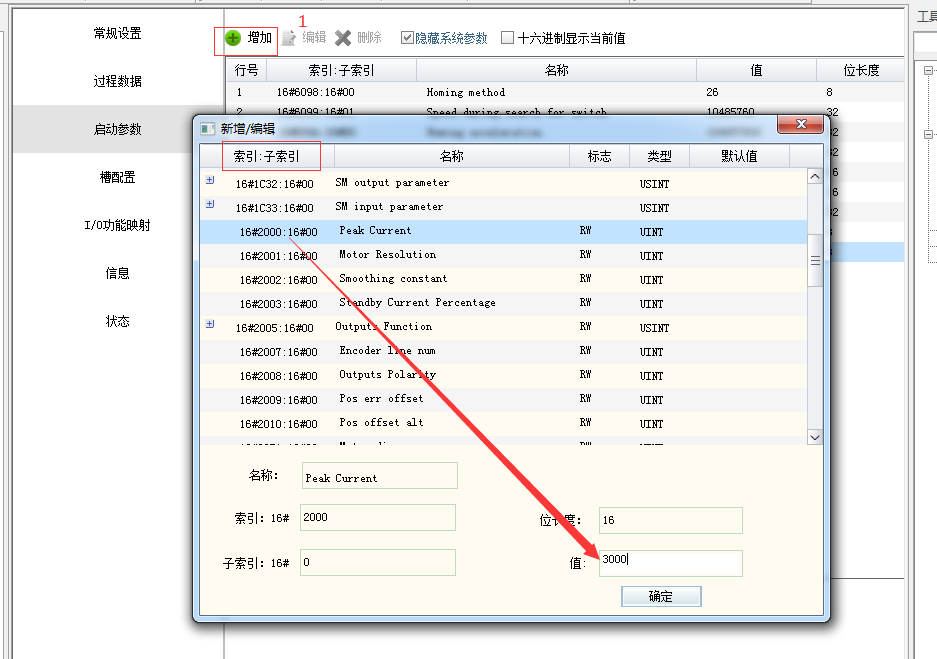Viewport: 937px width, 659px height.
Task: Select the Motor Resolution row
Action: tap(504, 256)
